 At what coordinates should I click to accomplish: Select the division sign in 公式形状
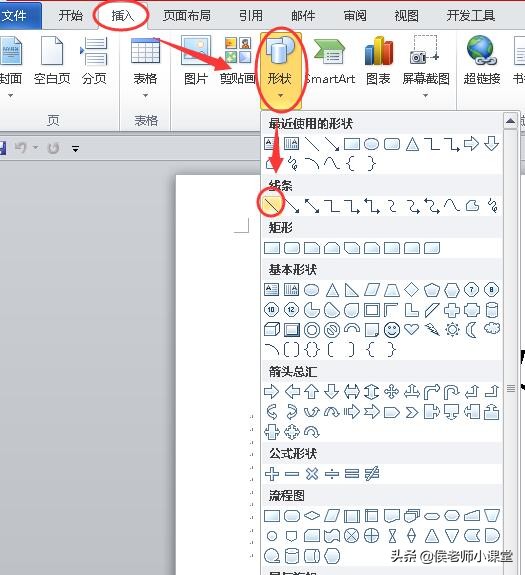[332, 474]
